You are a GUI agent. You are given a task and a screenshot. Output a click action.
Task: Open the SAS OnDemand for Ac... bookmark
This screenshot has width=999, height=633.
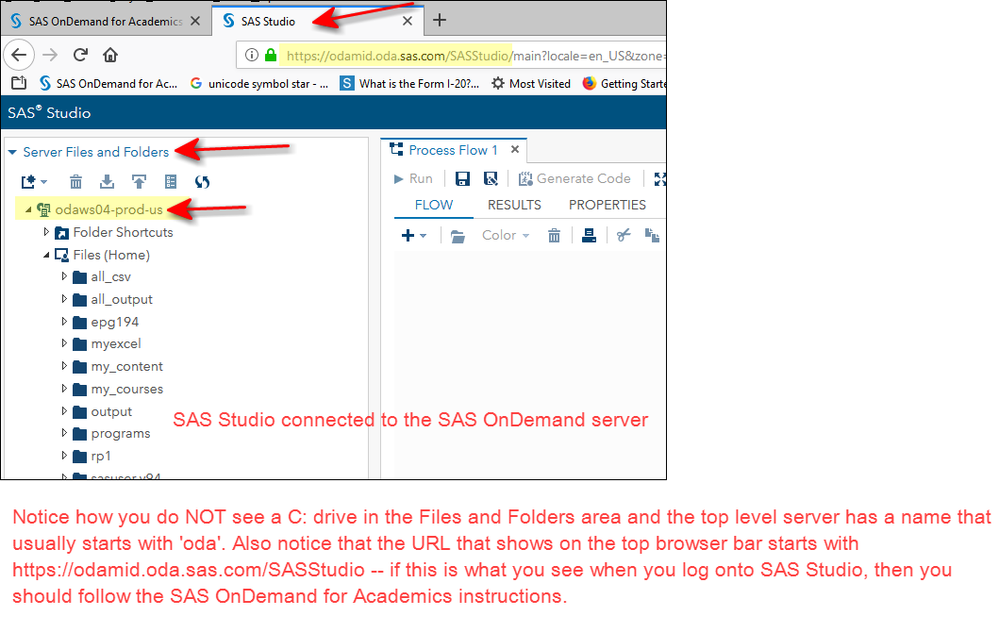click(x=108, y=83)
